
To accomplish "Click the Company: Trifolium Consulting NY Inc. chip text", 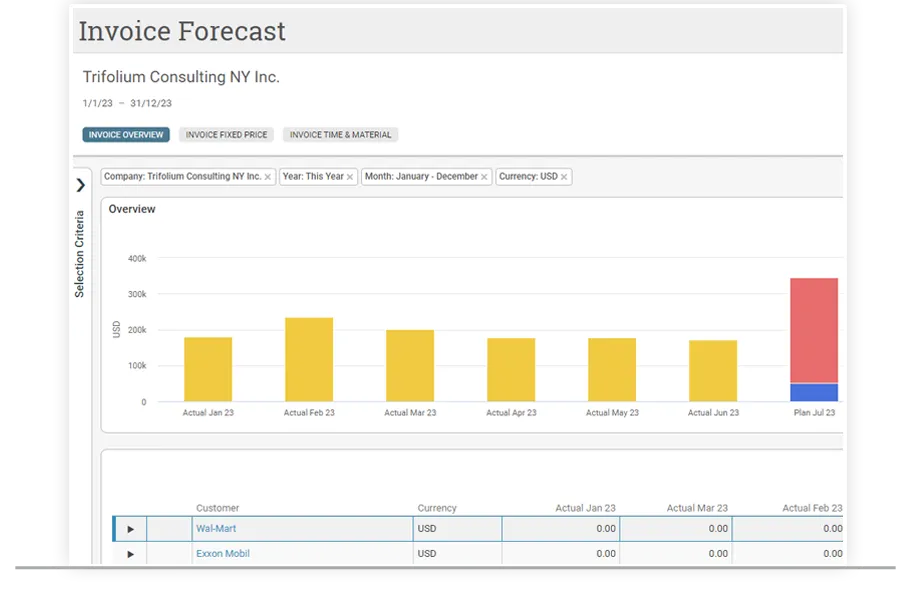I will pos(183,176).
